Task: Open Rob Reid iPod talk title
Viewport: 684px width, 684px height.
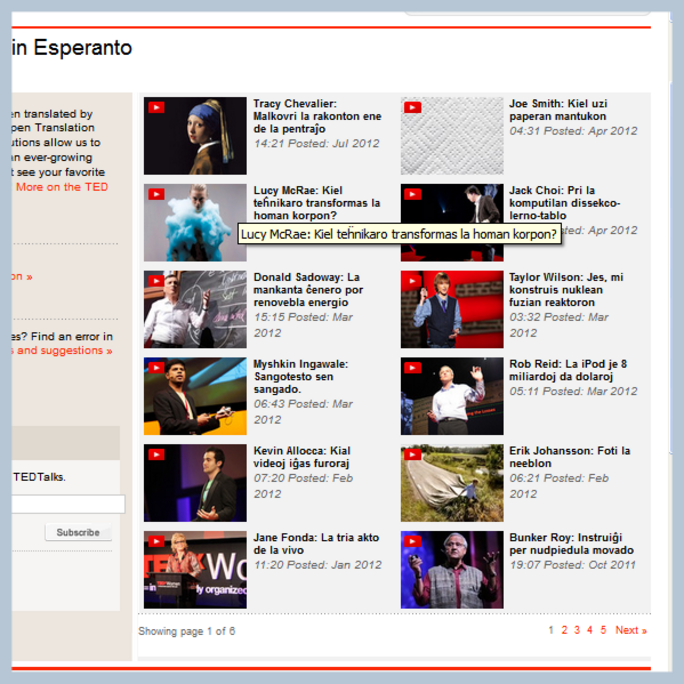Action: [568, 370]
